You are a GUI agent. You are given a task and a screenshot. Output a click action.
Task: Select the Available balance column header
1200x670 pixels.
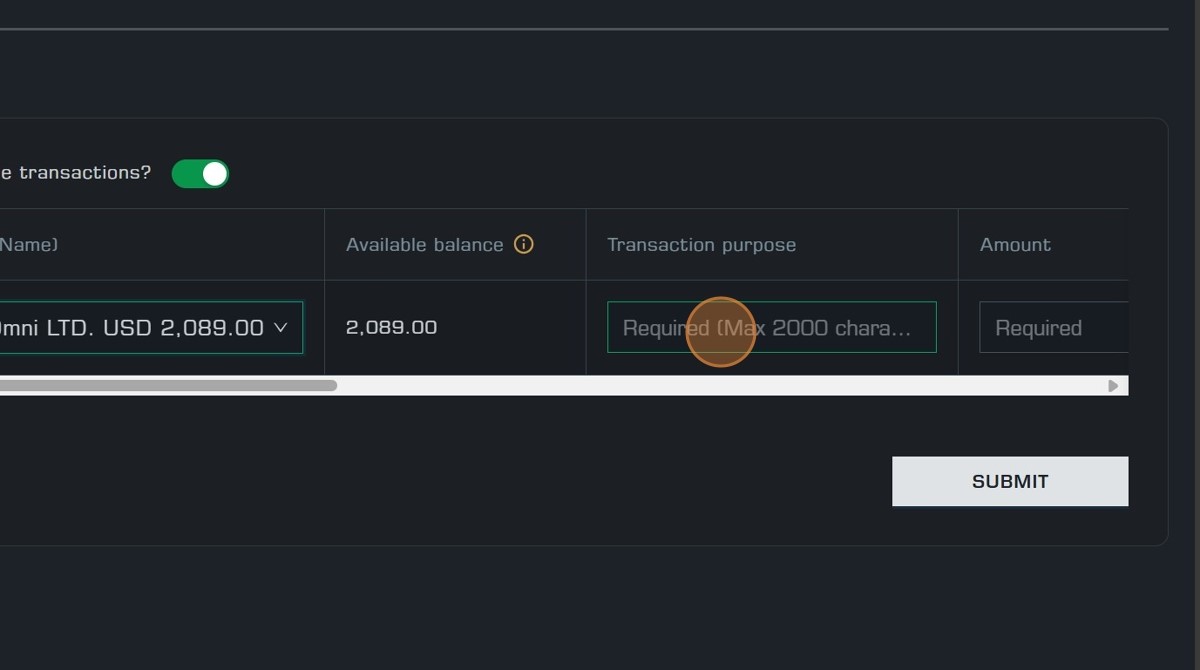pyautogui.click(x=424, y=245)
